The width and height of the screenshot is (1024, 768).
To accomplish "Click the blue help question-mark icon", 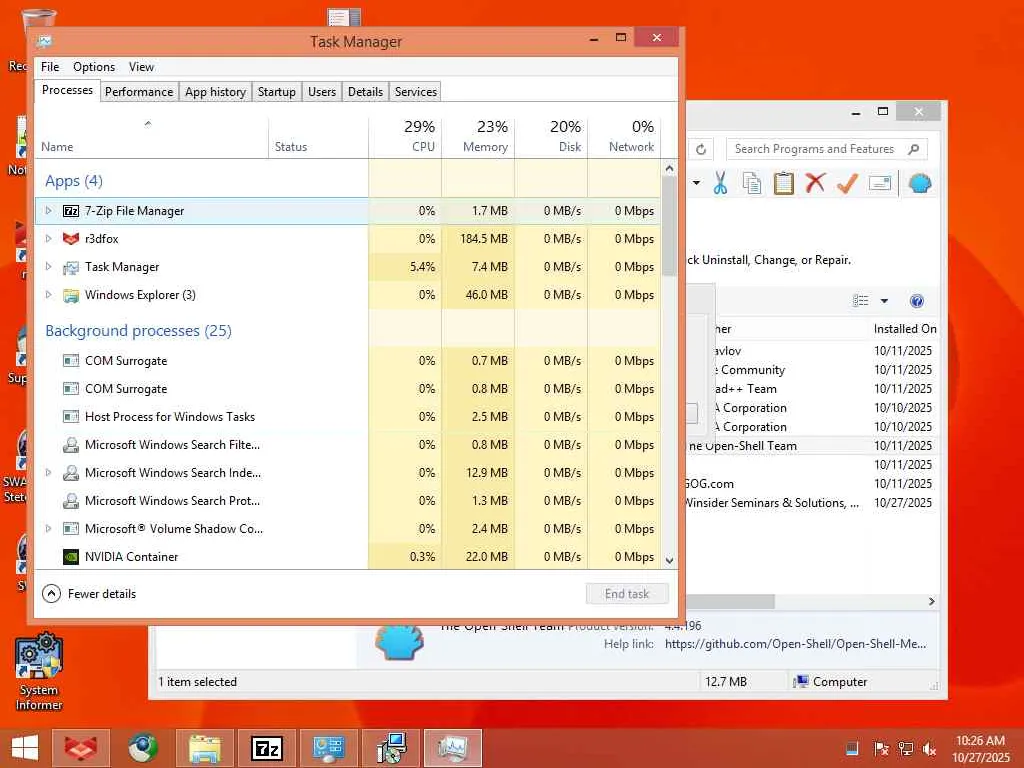I will point(917,301).
